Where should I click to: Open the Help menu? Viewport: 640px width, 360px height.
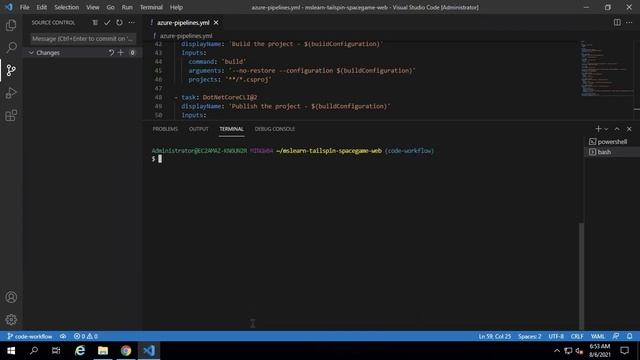[x=176, y=7]
